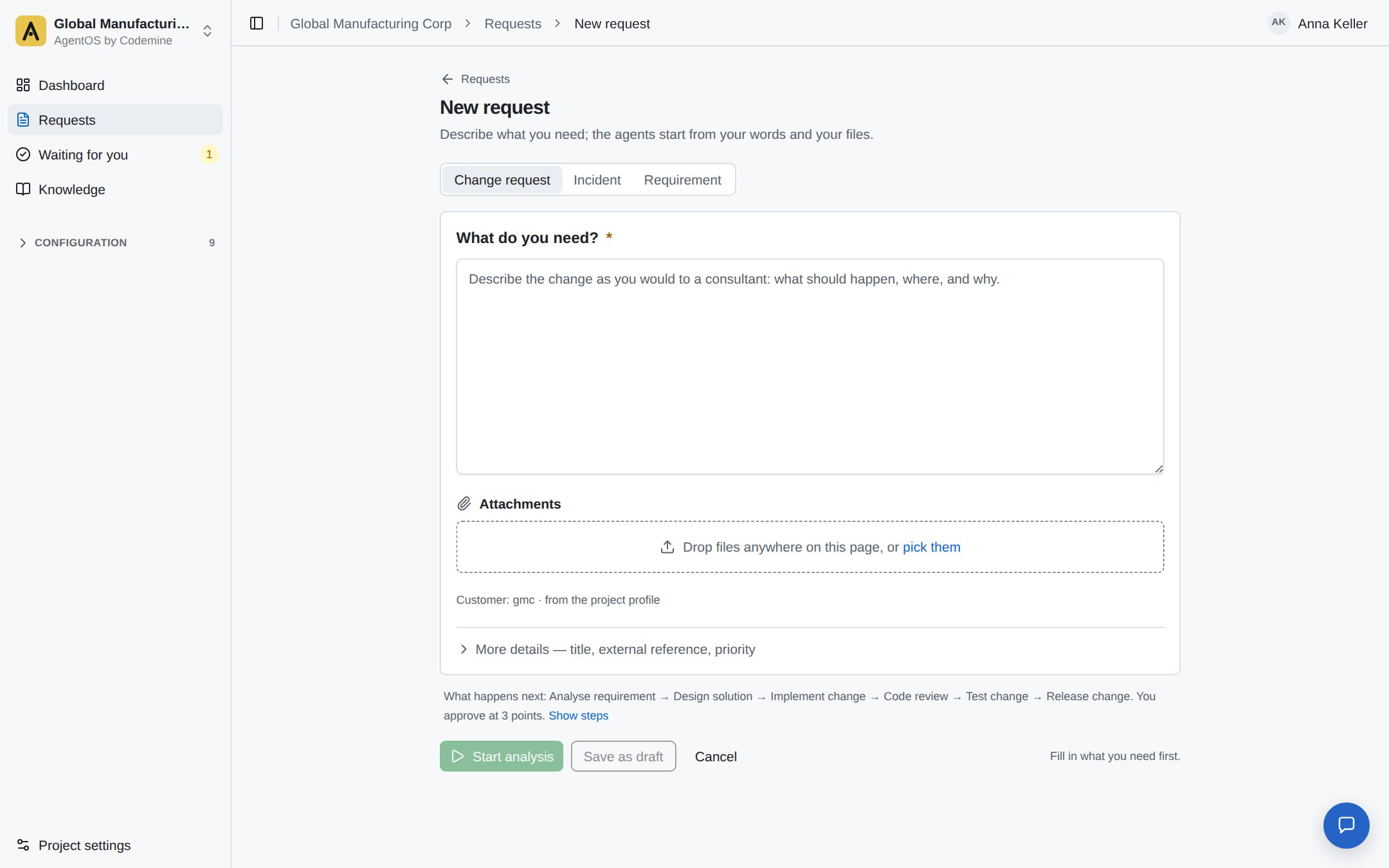Click Save as draft button

[623, 756]
